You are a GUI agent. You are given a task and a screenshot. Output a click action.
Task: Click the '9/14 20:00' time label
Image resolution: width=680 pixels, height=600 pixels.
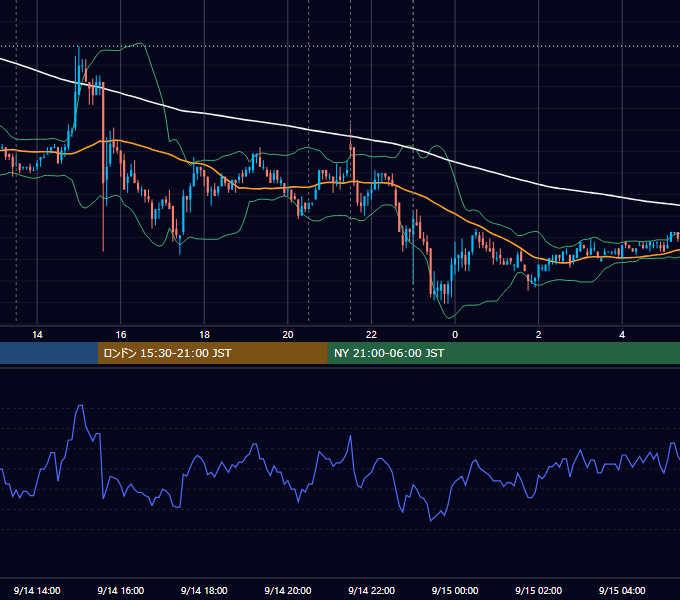point(288,590)
